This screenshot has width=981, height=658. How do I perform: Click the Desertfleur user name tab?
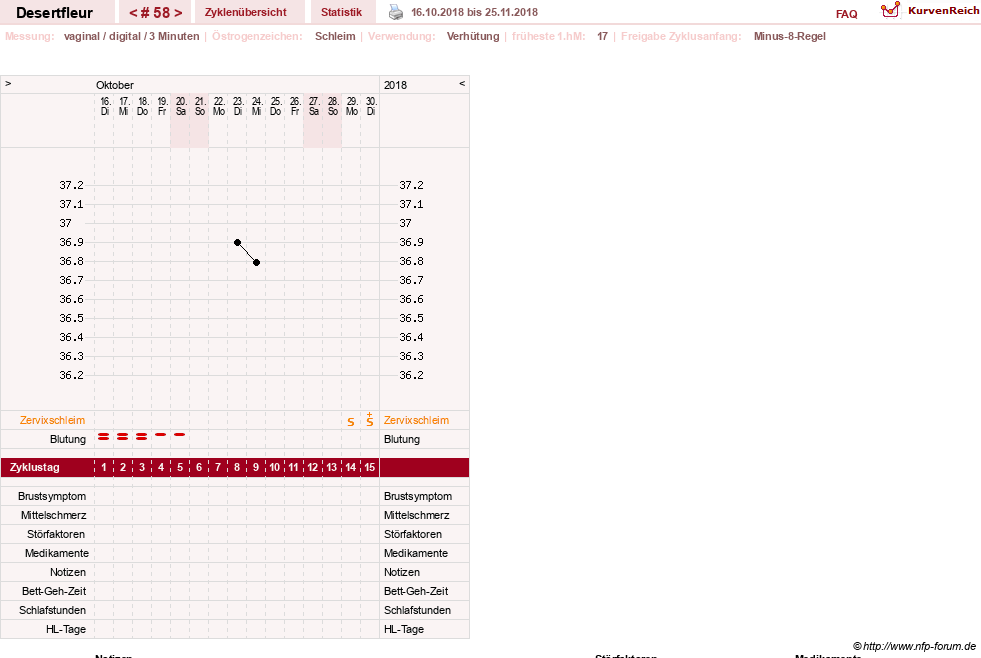pos(54,13)
